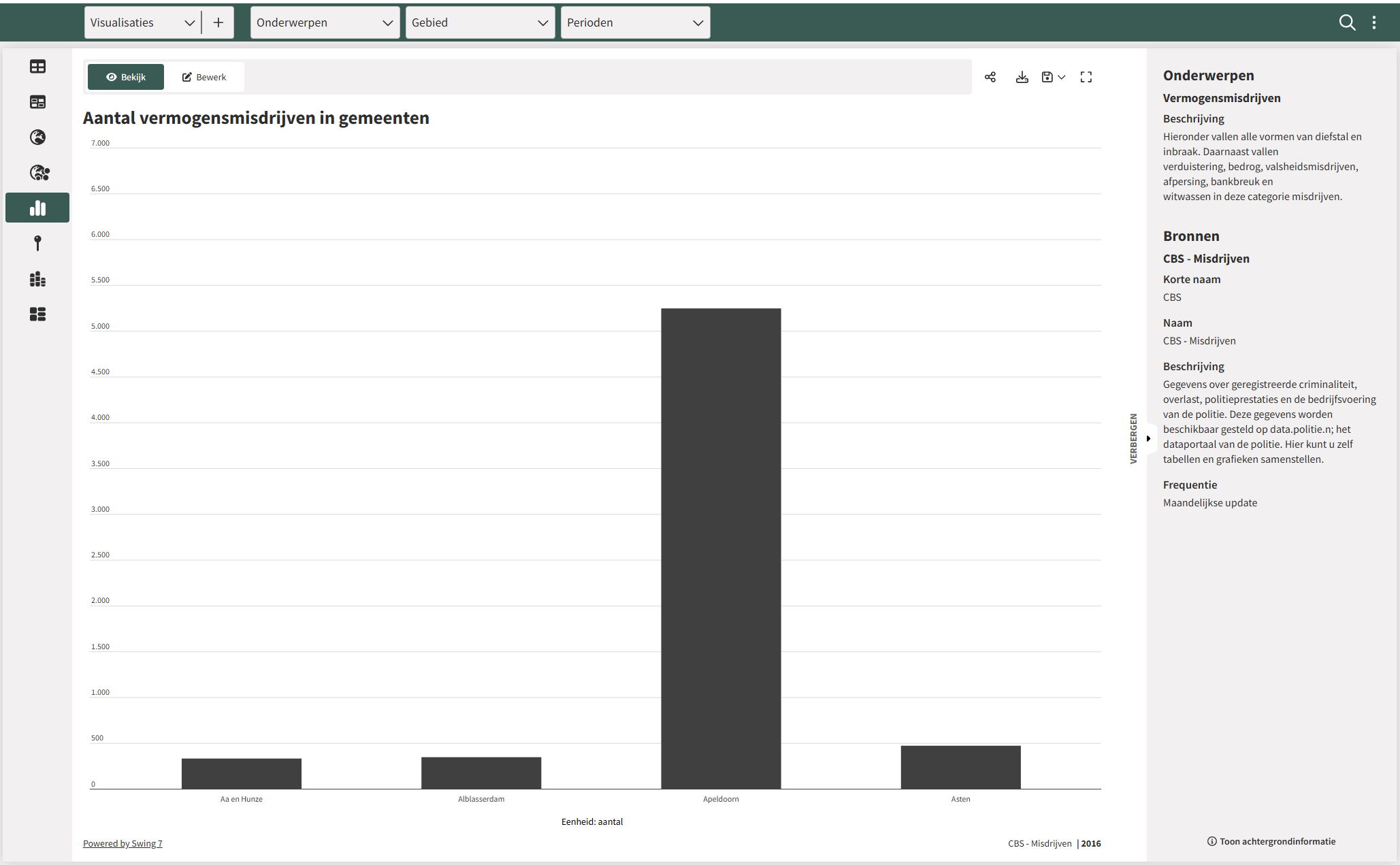The width and height of the screenshot is (1400, 865).
Task: Switch to Bekijk view mode
Action: pos(126,77)
